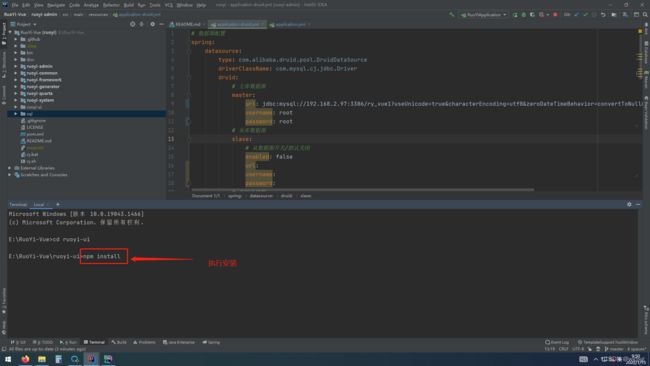Select the sql folder in project tree
The height and width of the screenshot is (366, 650).
point(87,114)
